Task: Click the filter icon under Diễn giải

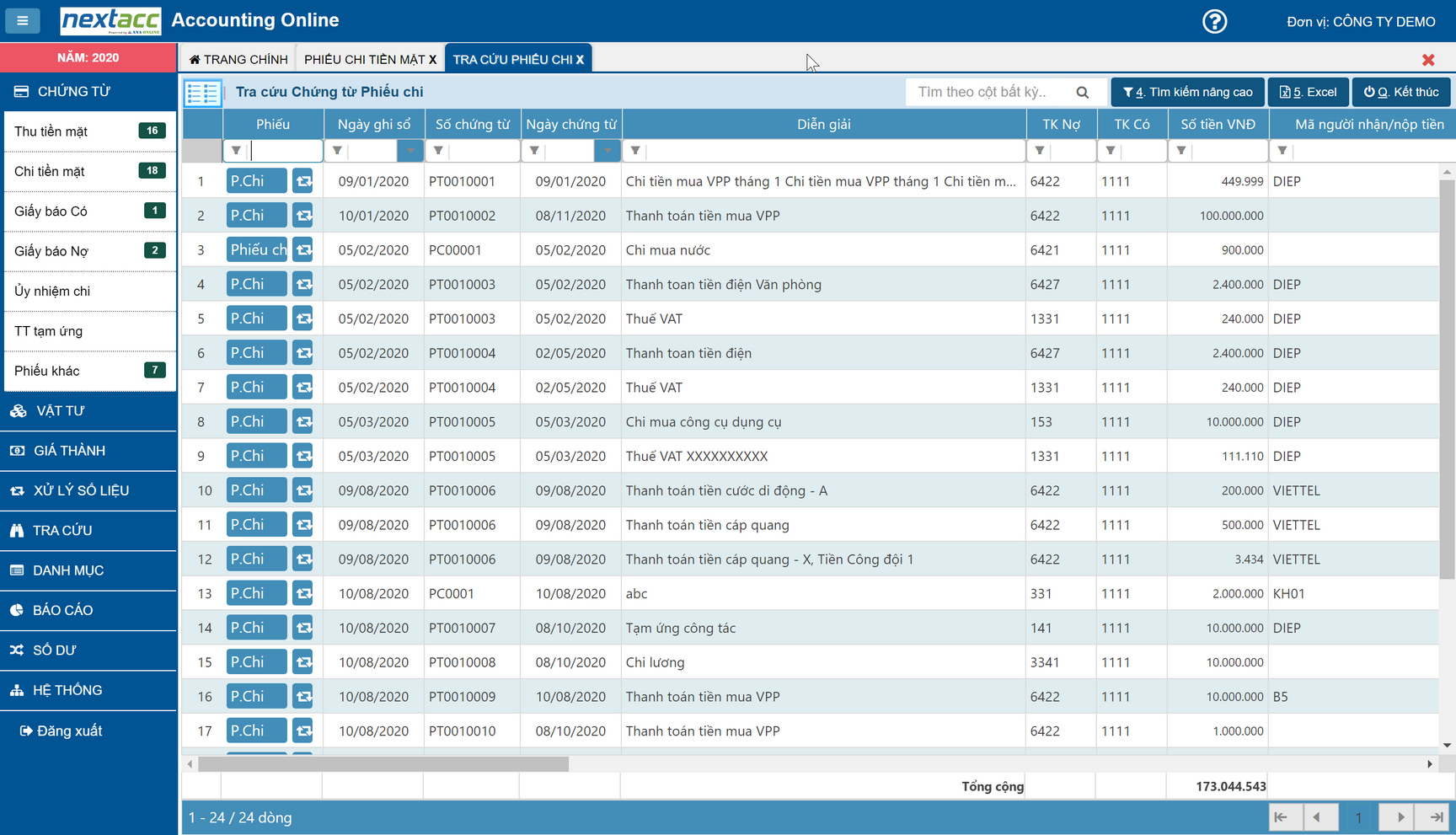Action: point(636,151)
